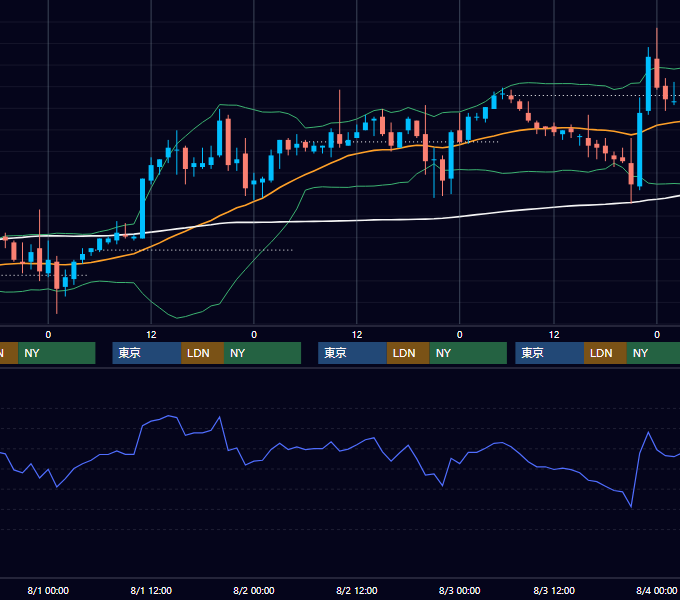This screenshot has height=600, width=680.
Task: Click the LDN session block on 8/3
Action: click(605, 353)
